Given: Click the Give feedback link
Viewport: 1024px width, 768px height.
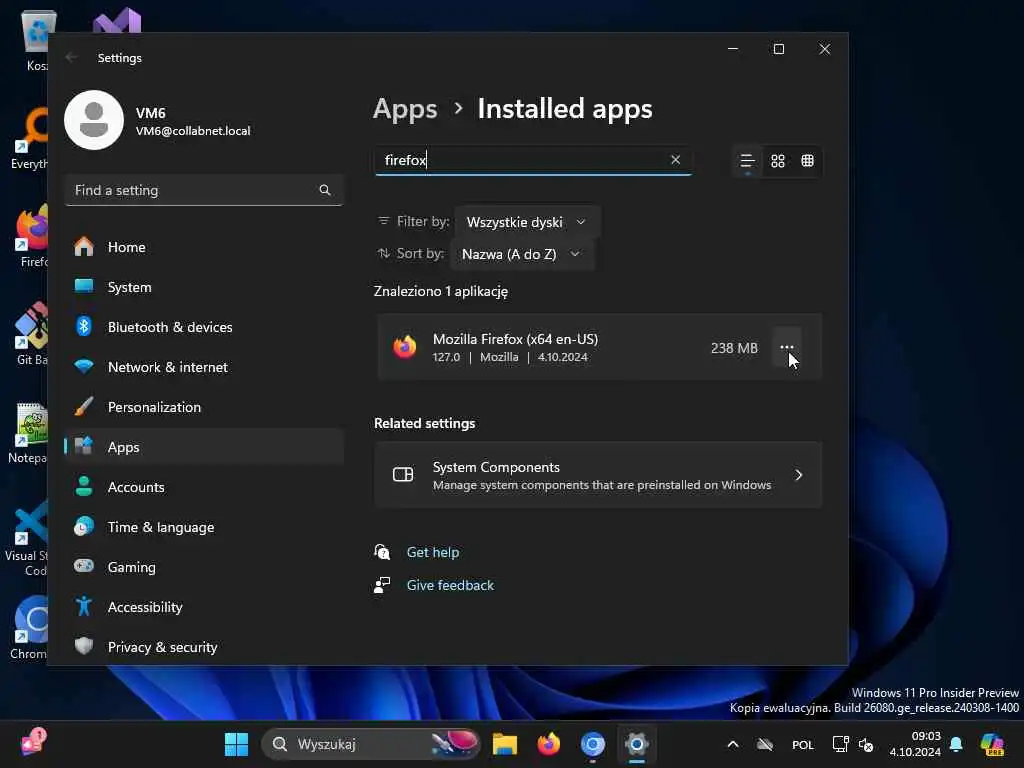Looking at the screenshot, I should click(450, 585).
